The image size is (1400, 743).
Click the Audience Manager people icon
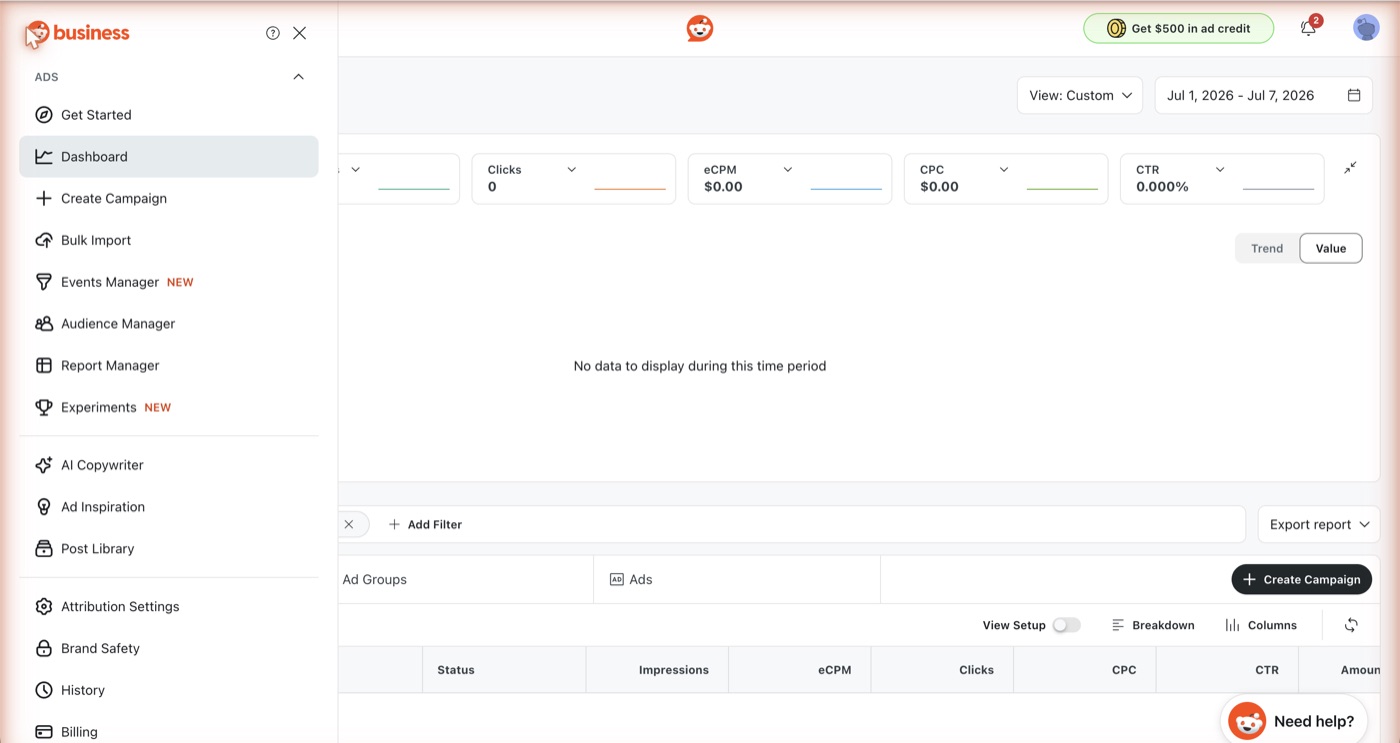pos(44,324)
